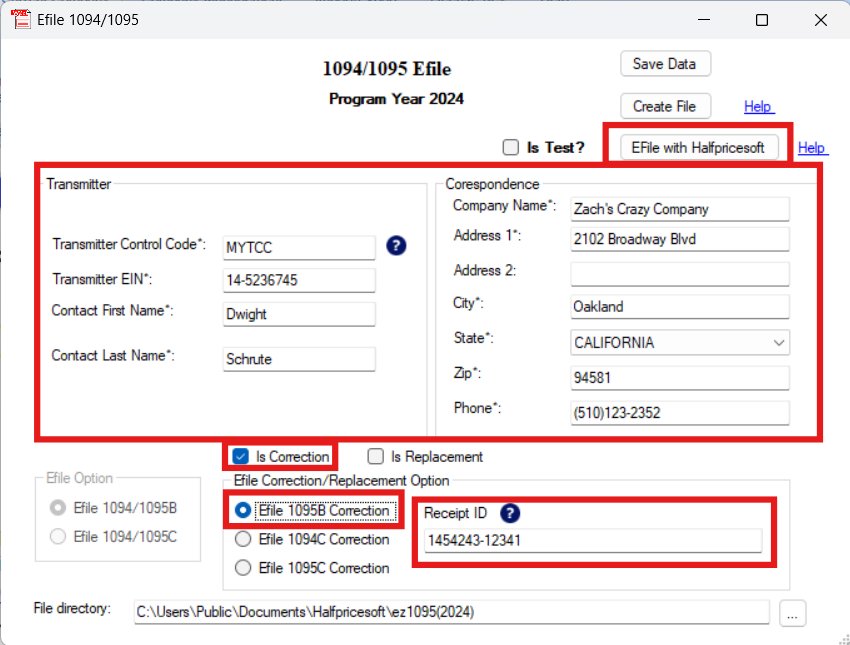This screenshot has width=850, height=645.
Task: Click the Transmitter EIN input field
Action: tap(297, 280)
